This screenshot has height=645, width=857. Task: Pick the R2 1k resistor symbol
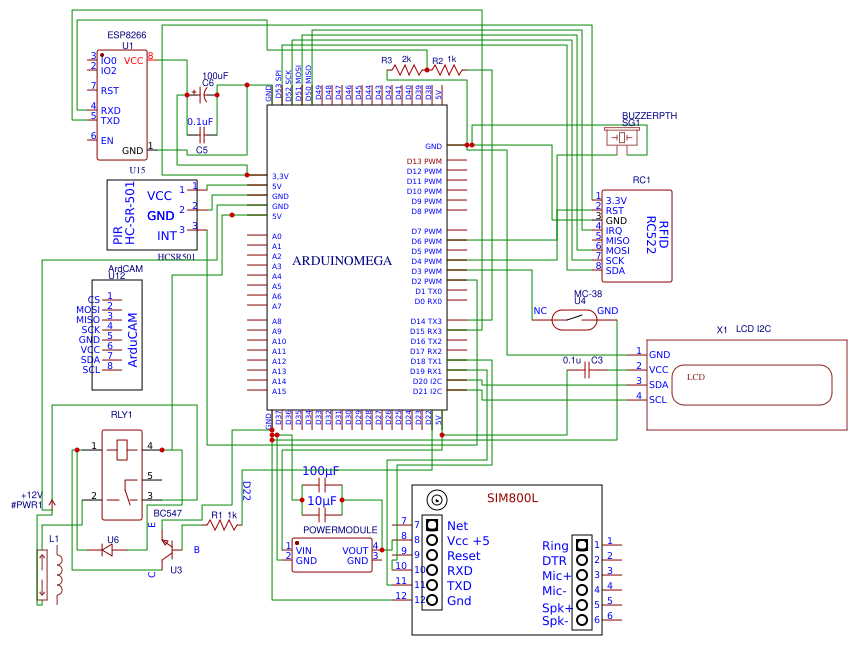point(446,71)
